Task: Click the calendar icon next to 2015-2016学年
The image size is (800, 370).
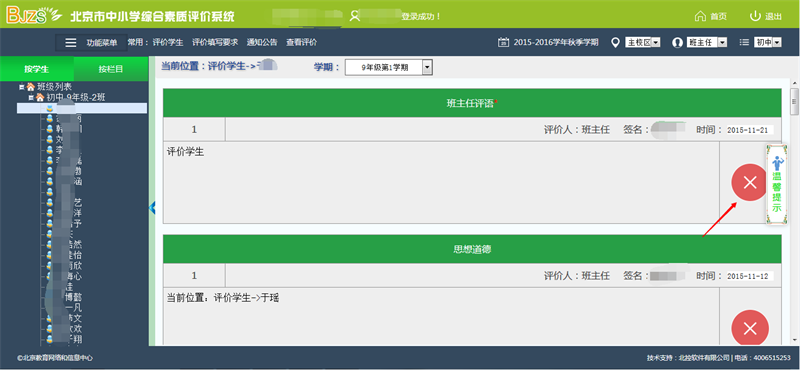Action: pyautogui.click(x=503, y=42)
